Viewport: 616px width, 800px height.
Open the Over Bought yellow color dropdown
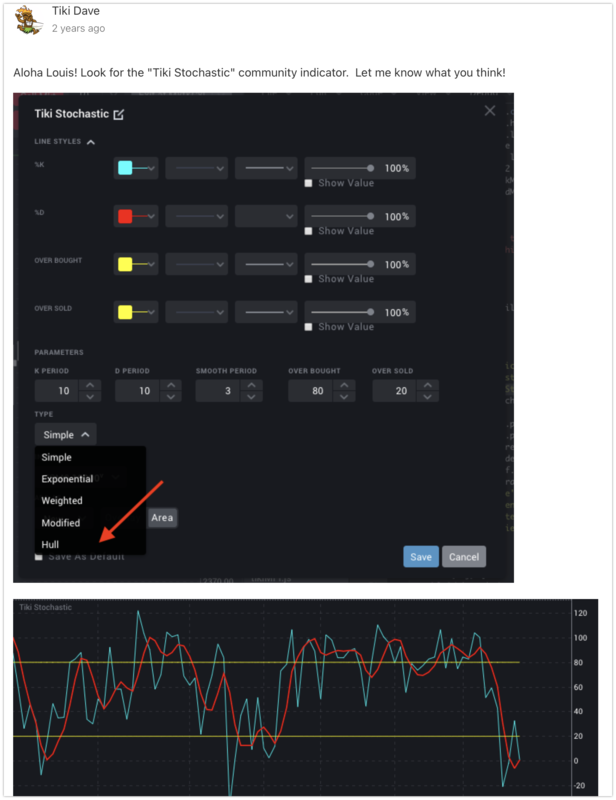pyautogui.click(x=136, y=264)
